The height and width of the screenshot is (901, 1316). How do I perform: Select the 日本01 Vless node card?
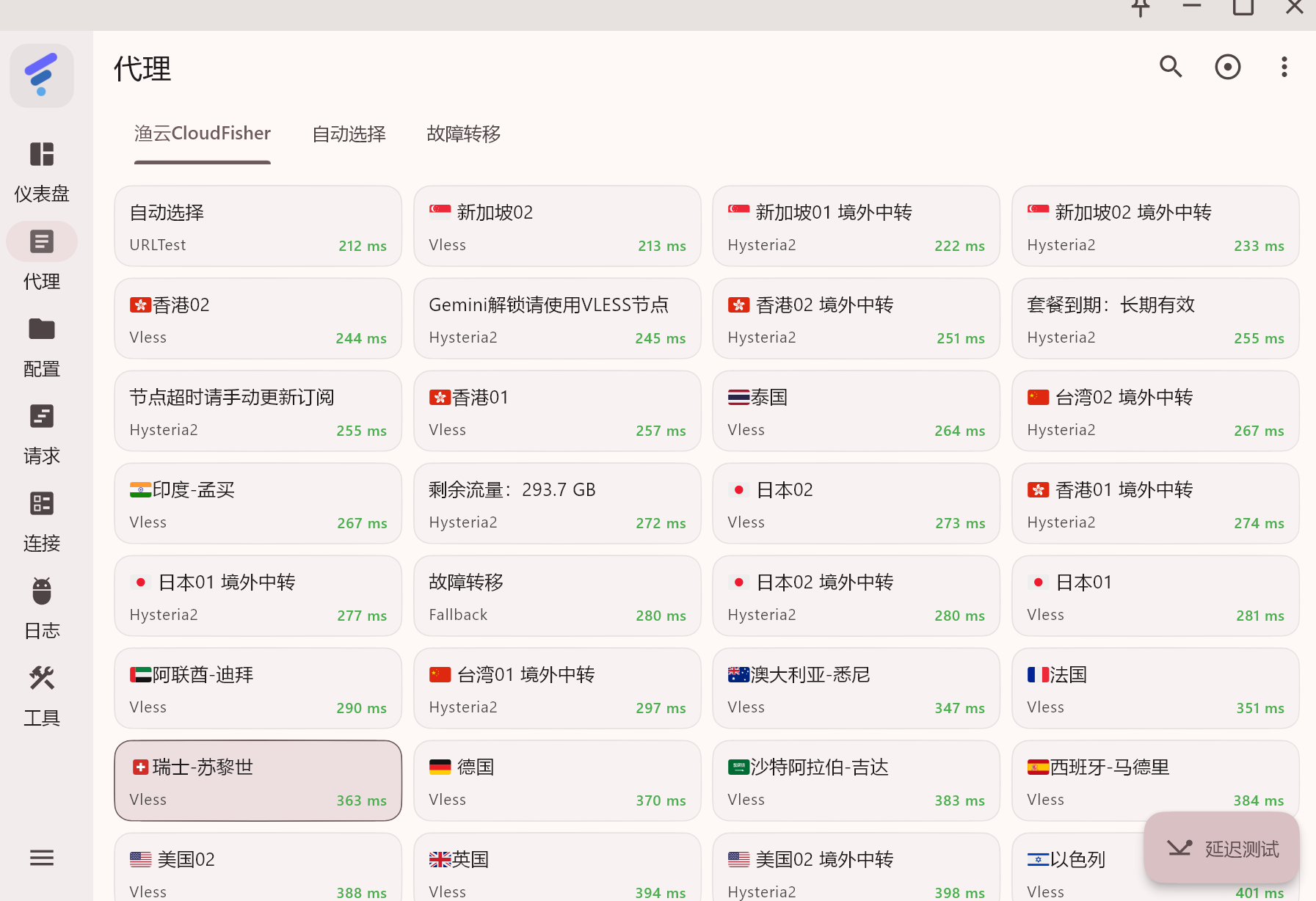(x=1155, y=596)
